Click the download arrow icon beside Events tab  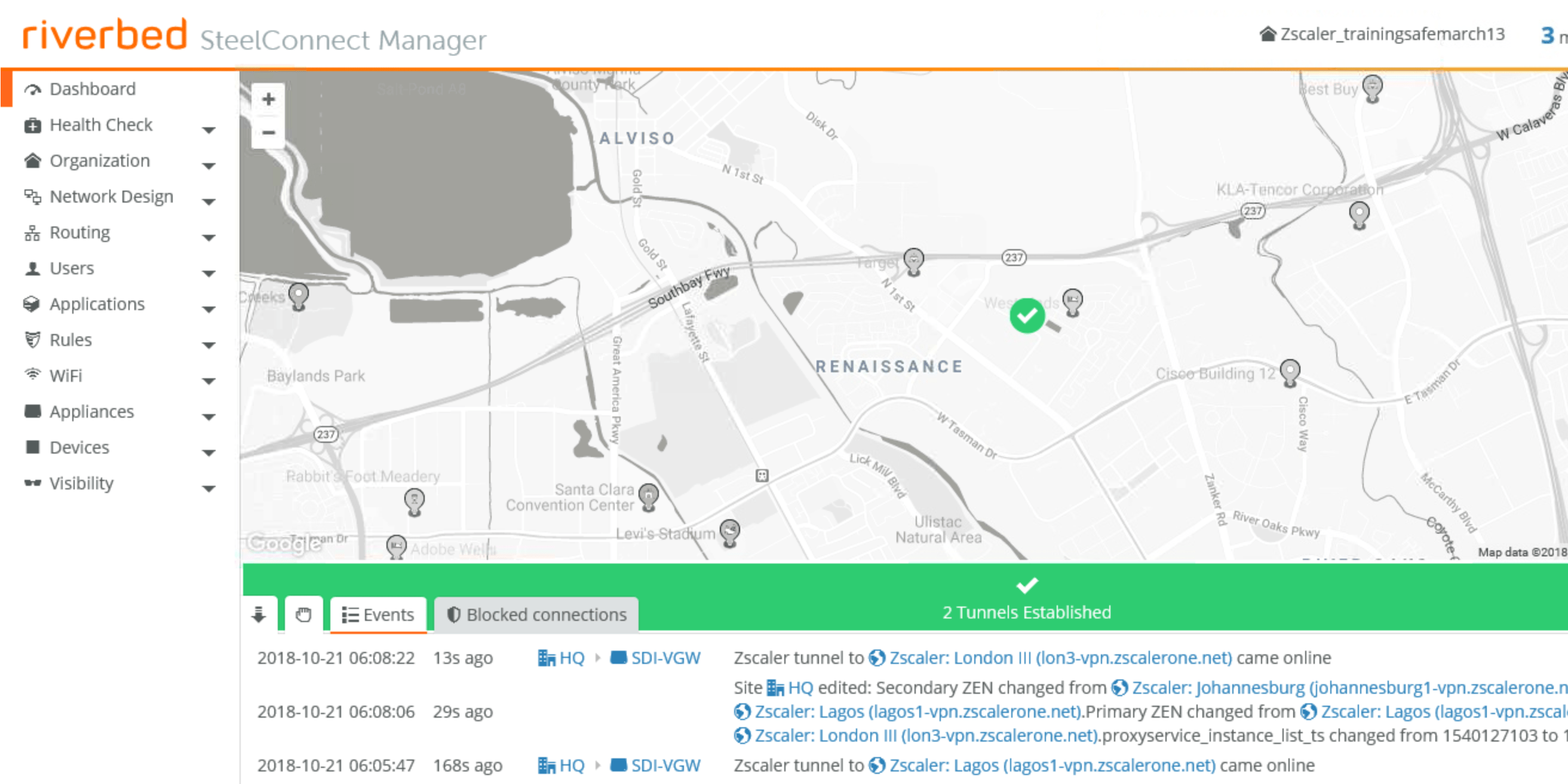tap(259, 615)
